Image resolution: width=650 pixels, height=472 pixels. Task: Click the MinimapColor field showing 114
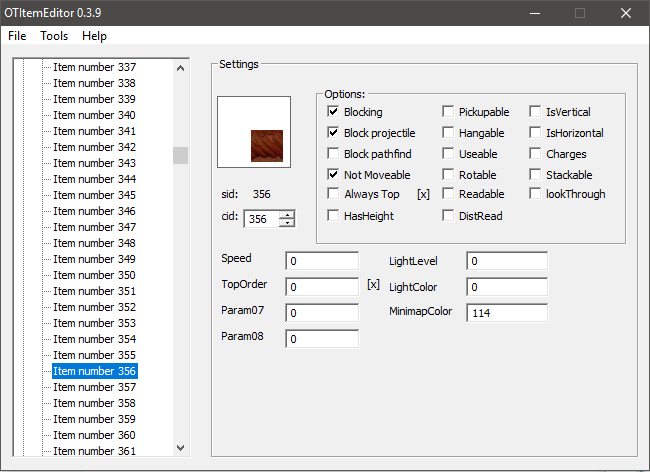[x=507, y=313]
